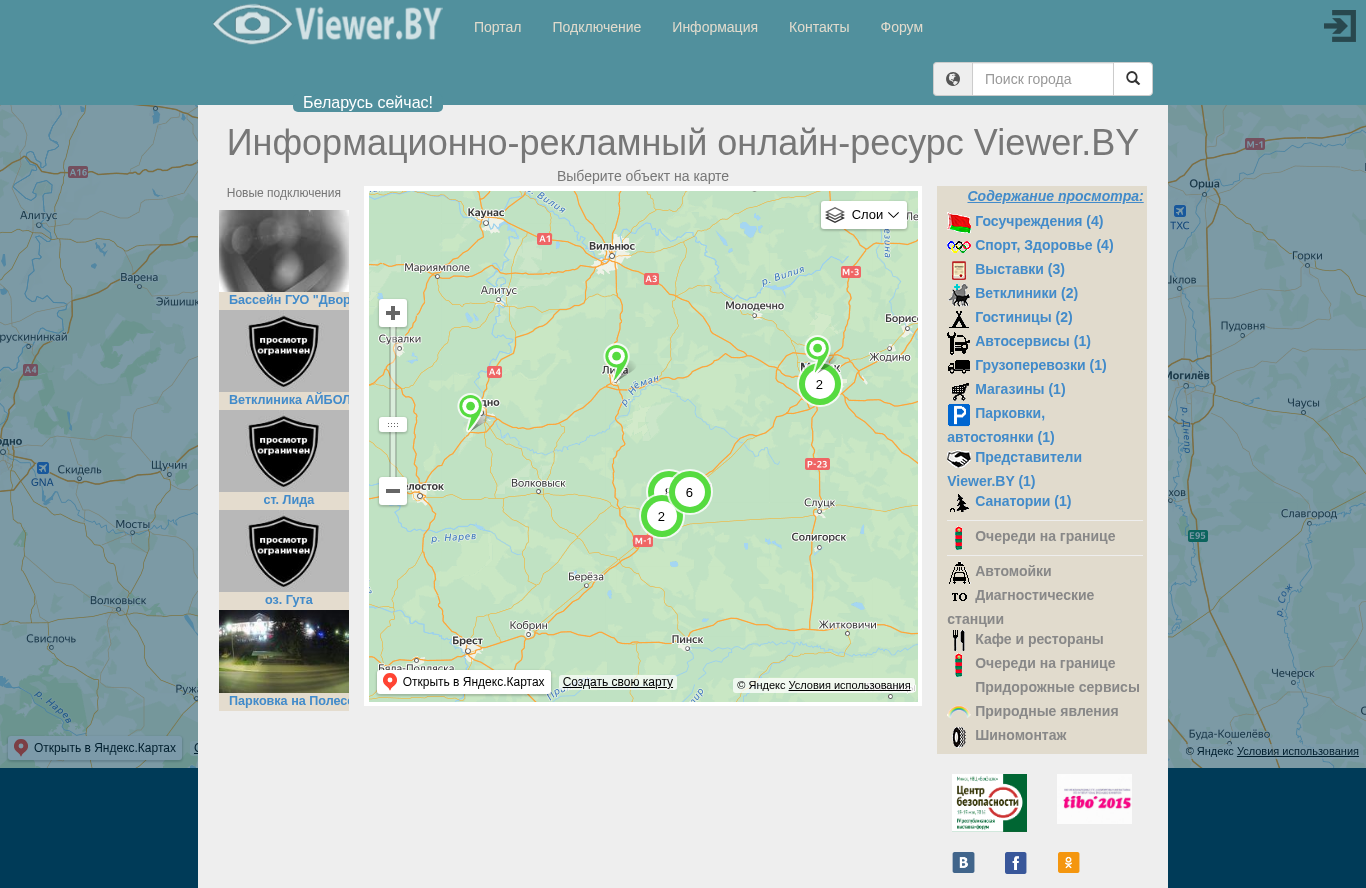Viewport: 1366px width, 888px height.
Task: Click the Природные явления rainbow icon
Action: [959, 712]
